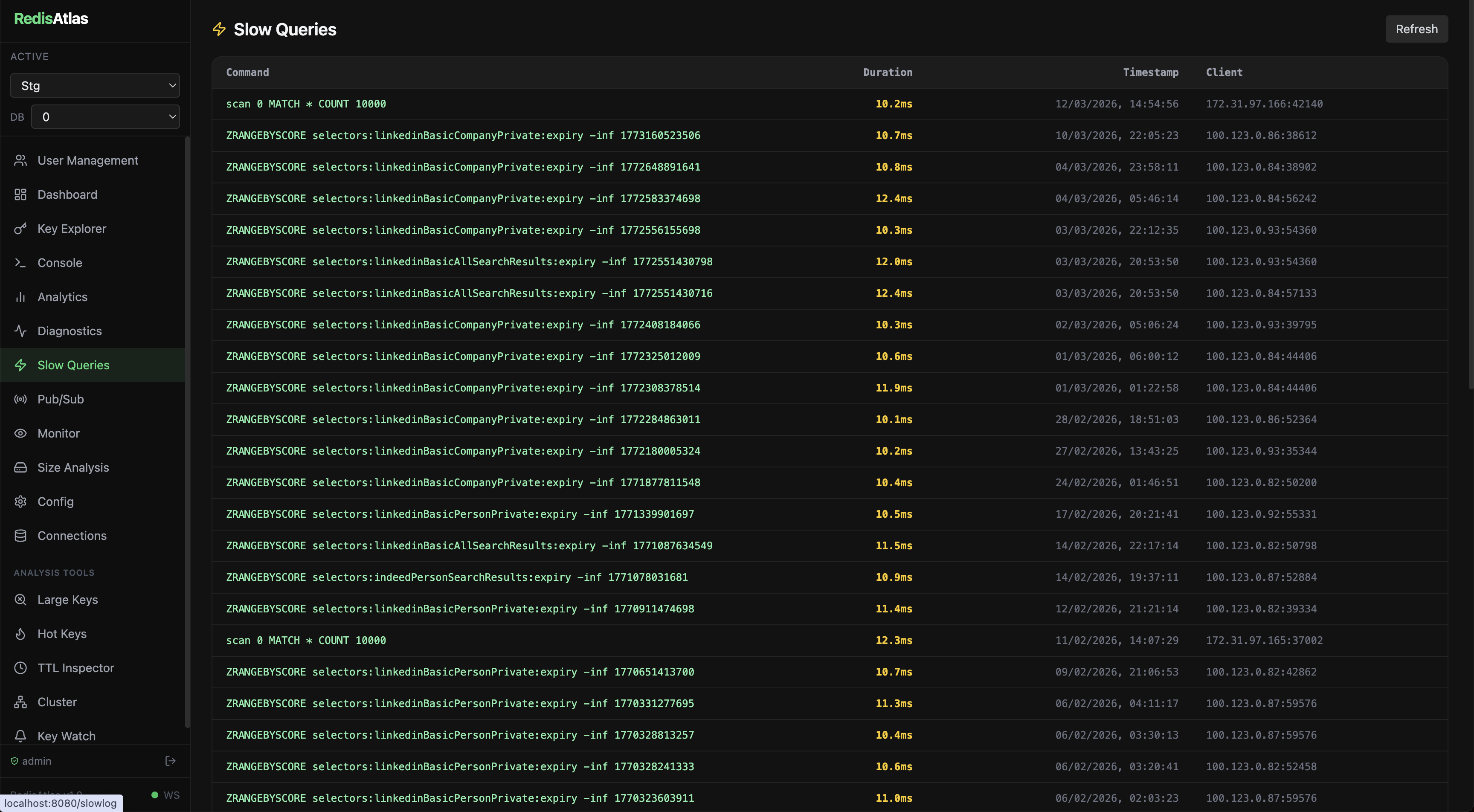The height and width of the screenshot is (812, 1474).
Task: Open the Config settings gear
Action: [x=20, y=501]
